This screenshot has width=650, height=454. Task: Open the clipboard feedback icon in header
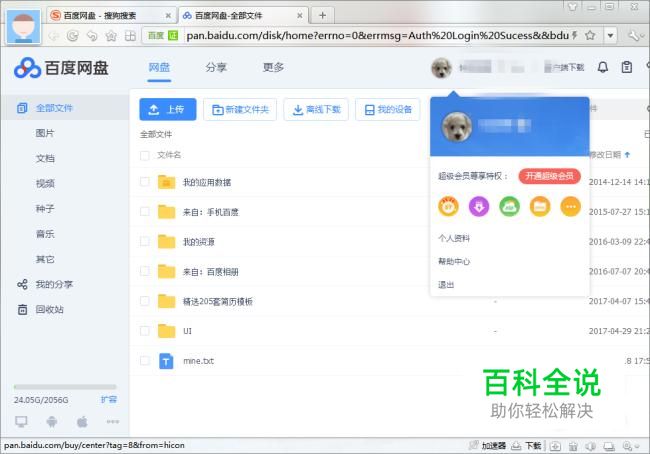[626, 67]
